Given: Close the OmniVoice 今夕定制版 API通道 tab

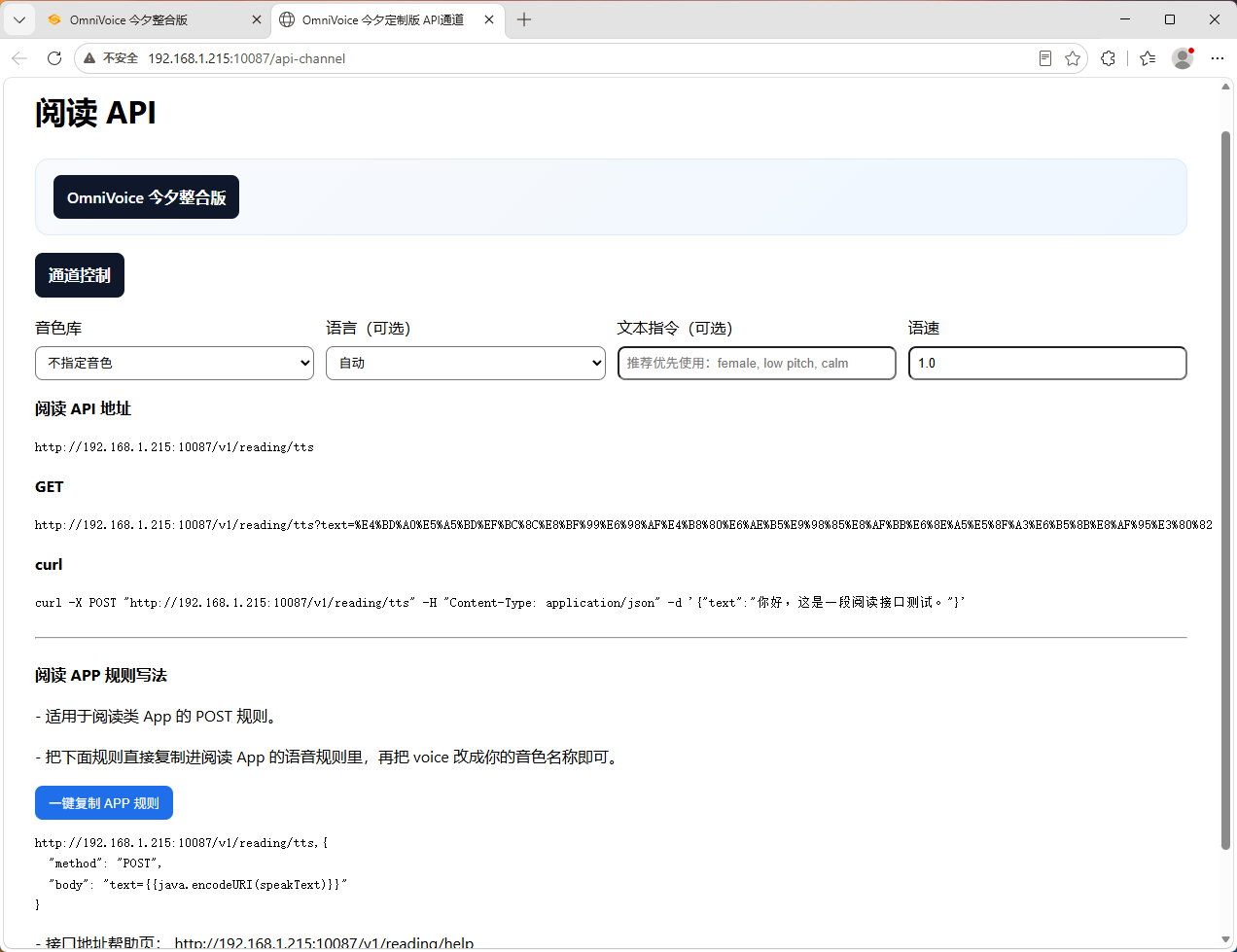Looking at the screenshot, I should coord(489,19).
